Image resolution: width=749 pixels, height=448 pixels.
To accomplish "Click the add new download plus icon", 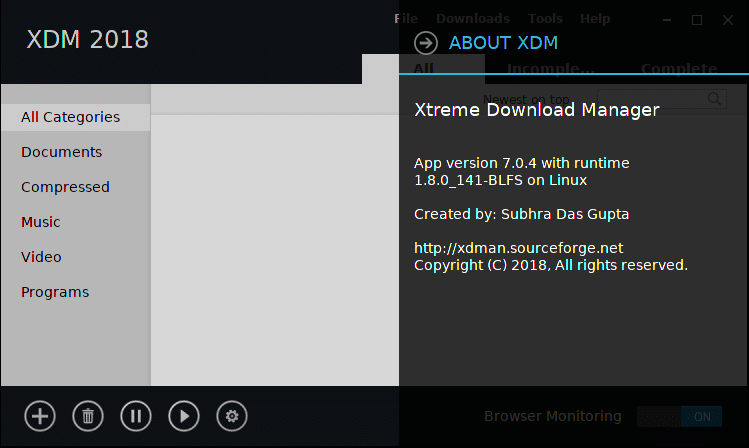I will coord(40,416).
